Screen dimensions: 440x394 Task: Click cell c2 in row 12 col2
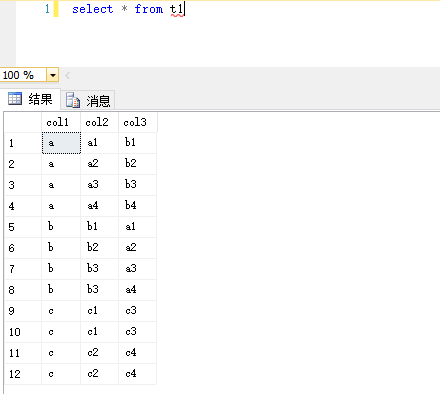tap(99, 374)
